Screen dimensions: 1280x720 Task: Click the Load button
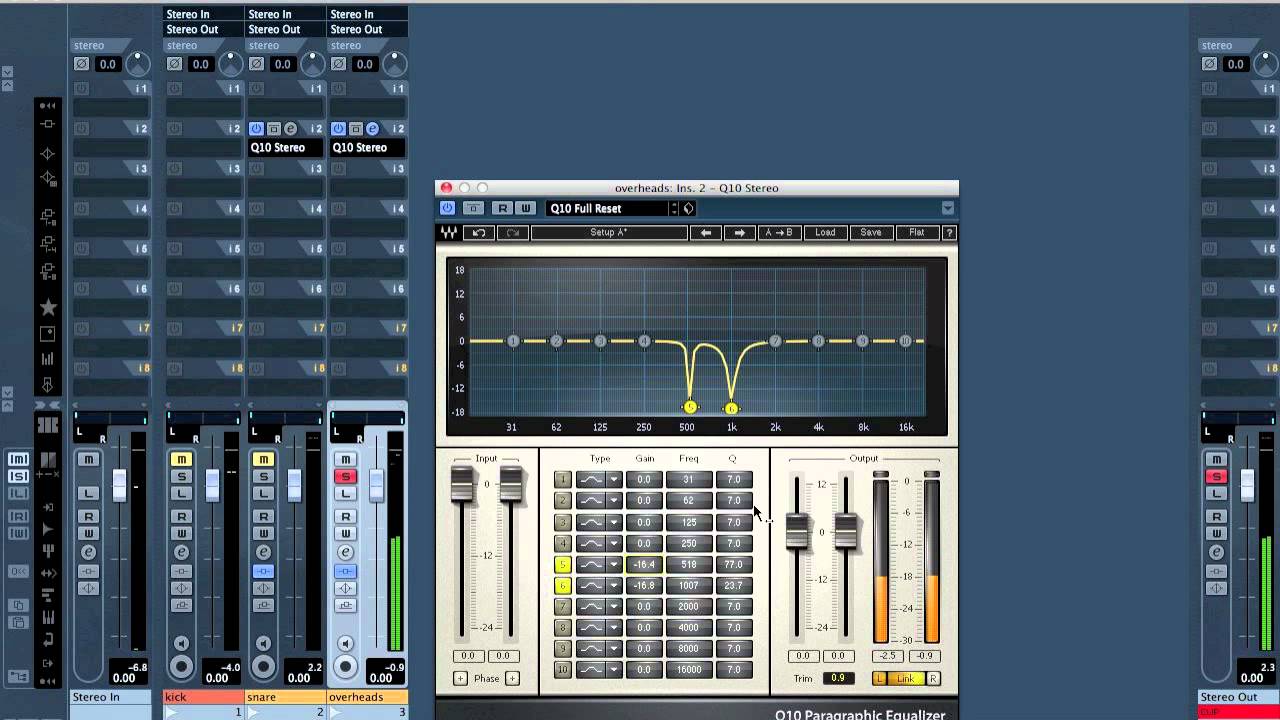point(825,233)
